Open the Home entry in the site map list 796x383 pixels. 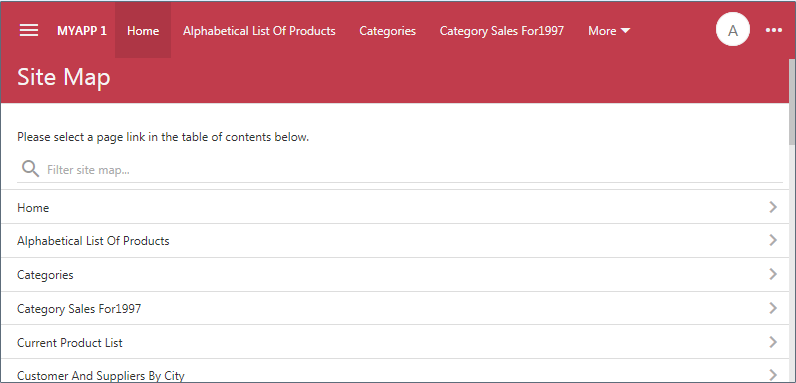397,207
